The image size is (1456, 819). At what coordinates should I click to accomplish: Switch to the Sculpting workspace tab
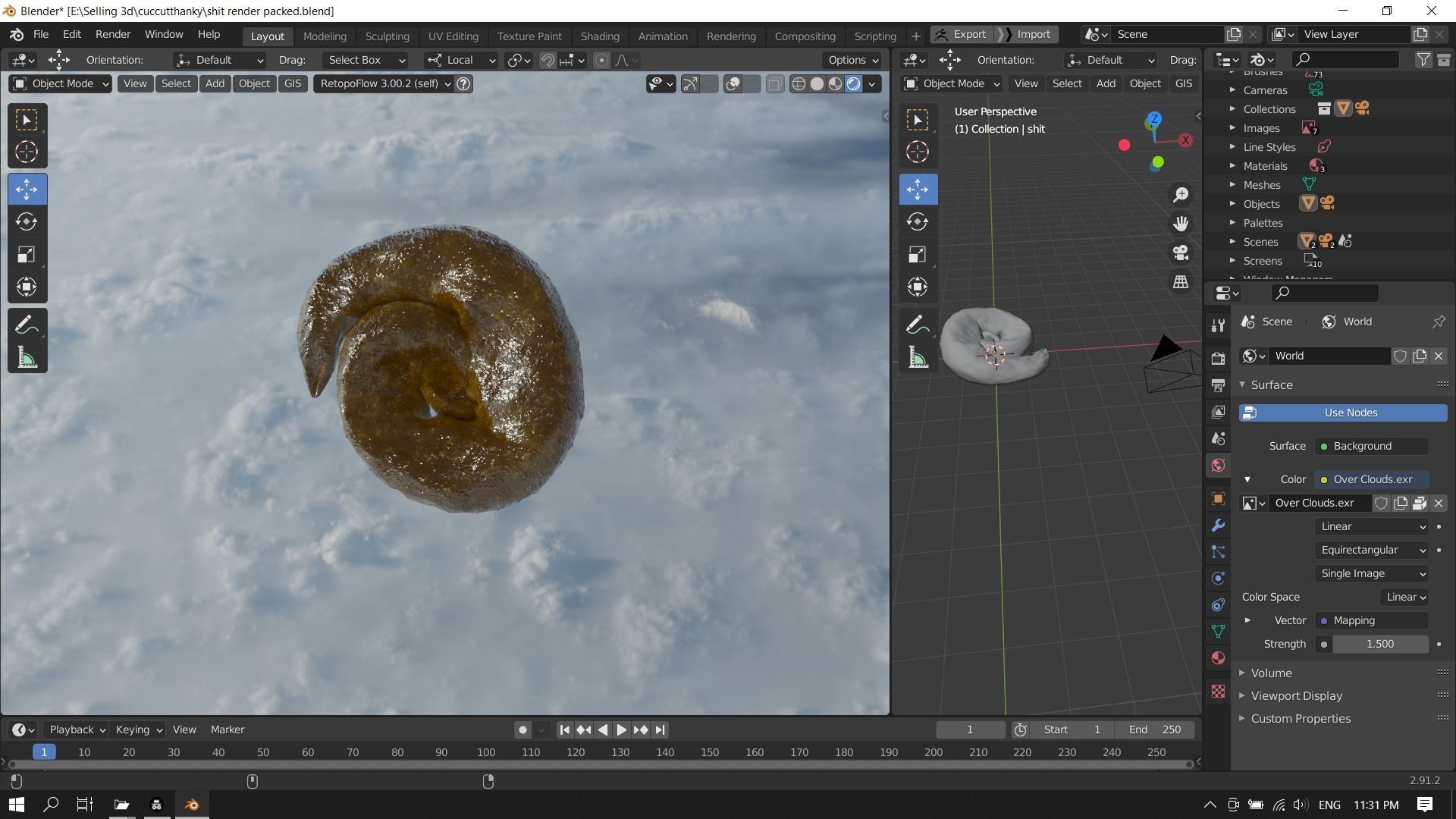(387, 36)
